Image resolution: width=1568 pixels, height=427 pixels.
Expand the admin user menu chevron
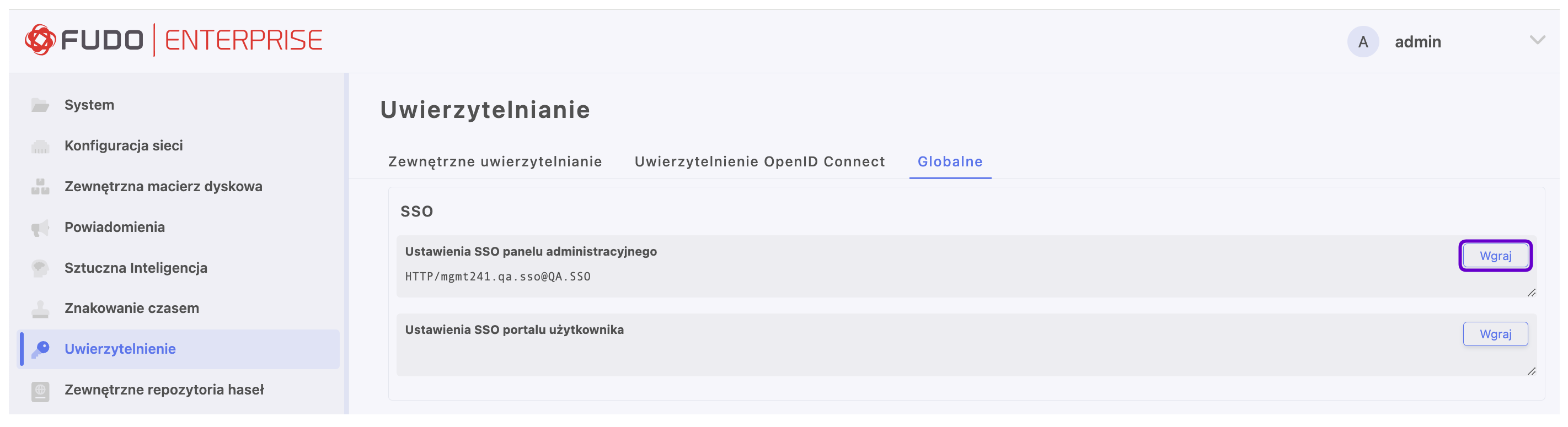coord(1537,41)
